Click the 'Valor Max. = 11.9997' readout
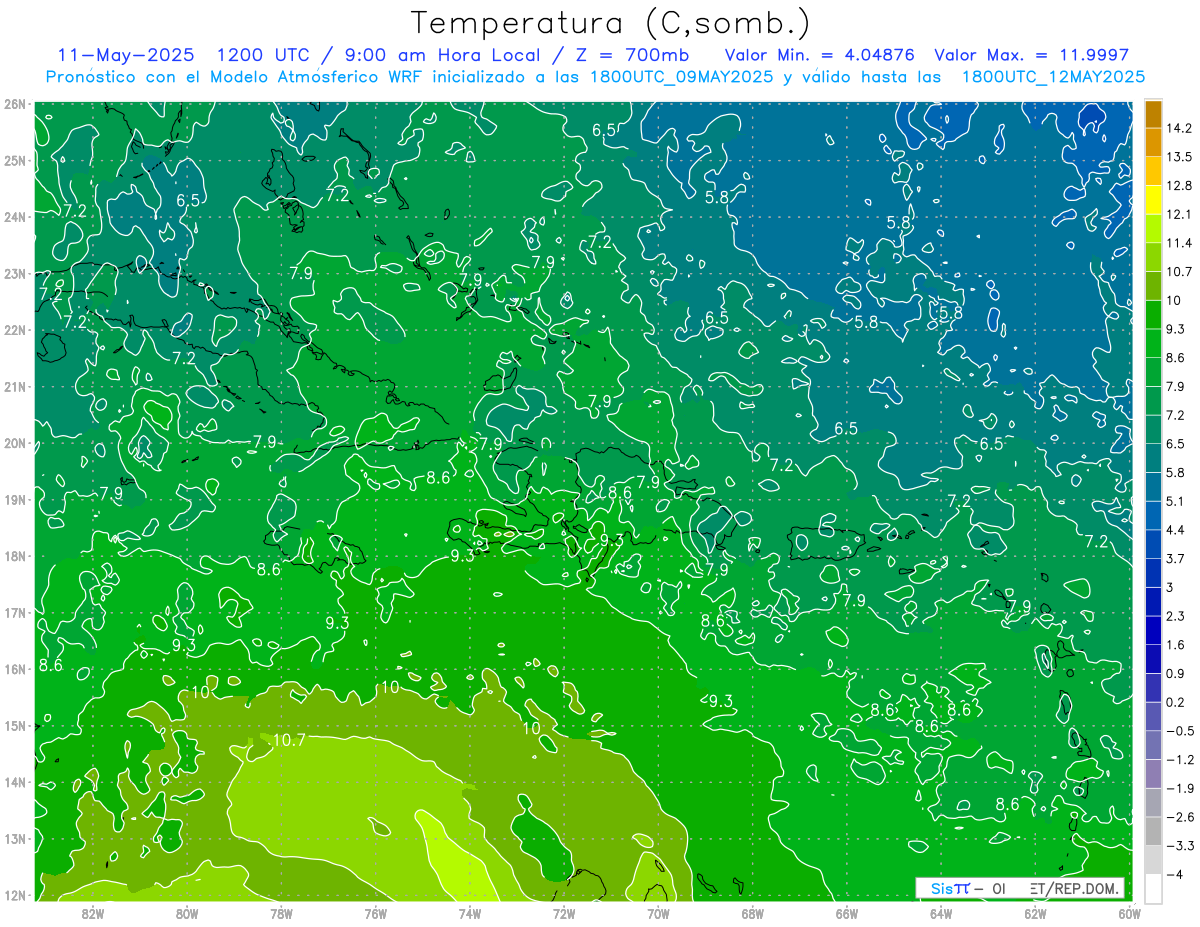 click(x=1032, y=55)
